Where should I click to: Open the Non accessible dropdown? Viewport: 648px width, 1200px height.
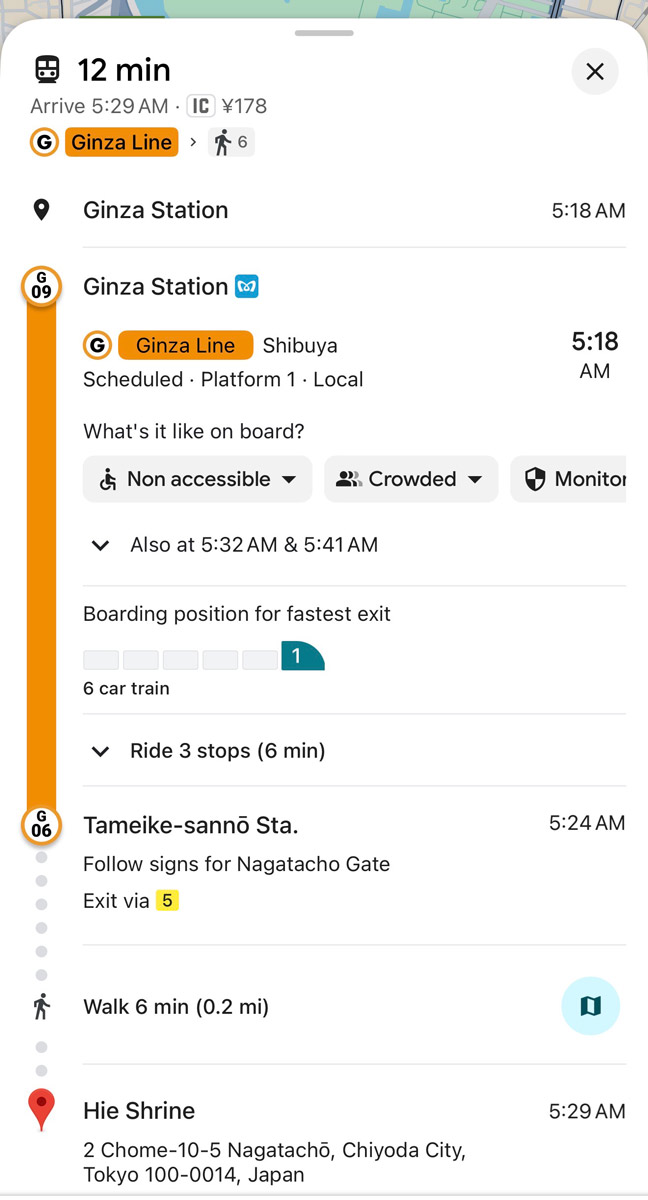tap(198, 479)
